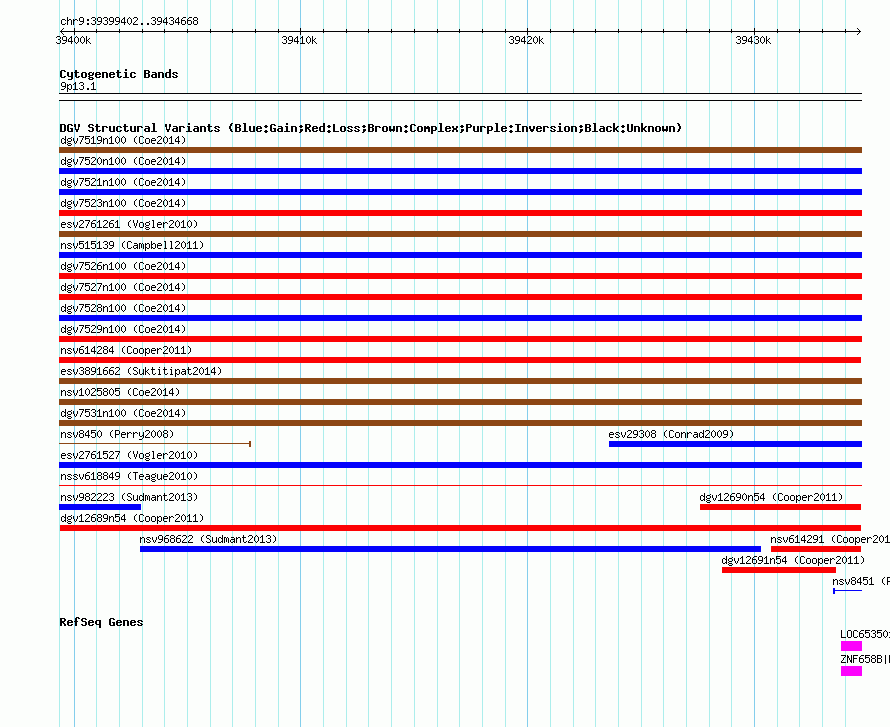This screenshot has width=890, height=727.
Task: Select the esv29308 (Conrad2009) label
Action: (x=671, y=434)
